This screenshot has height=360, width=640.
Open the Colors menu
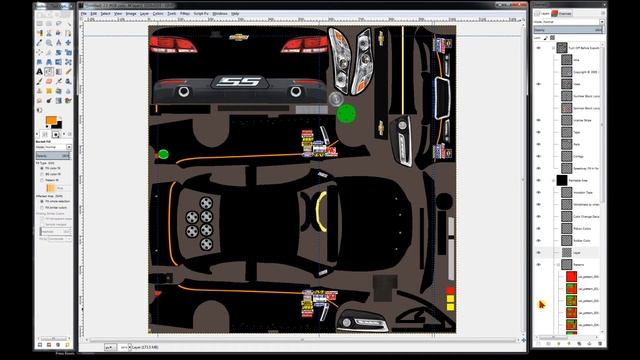coord(158,13)
